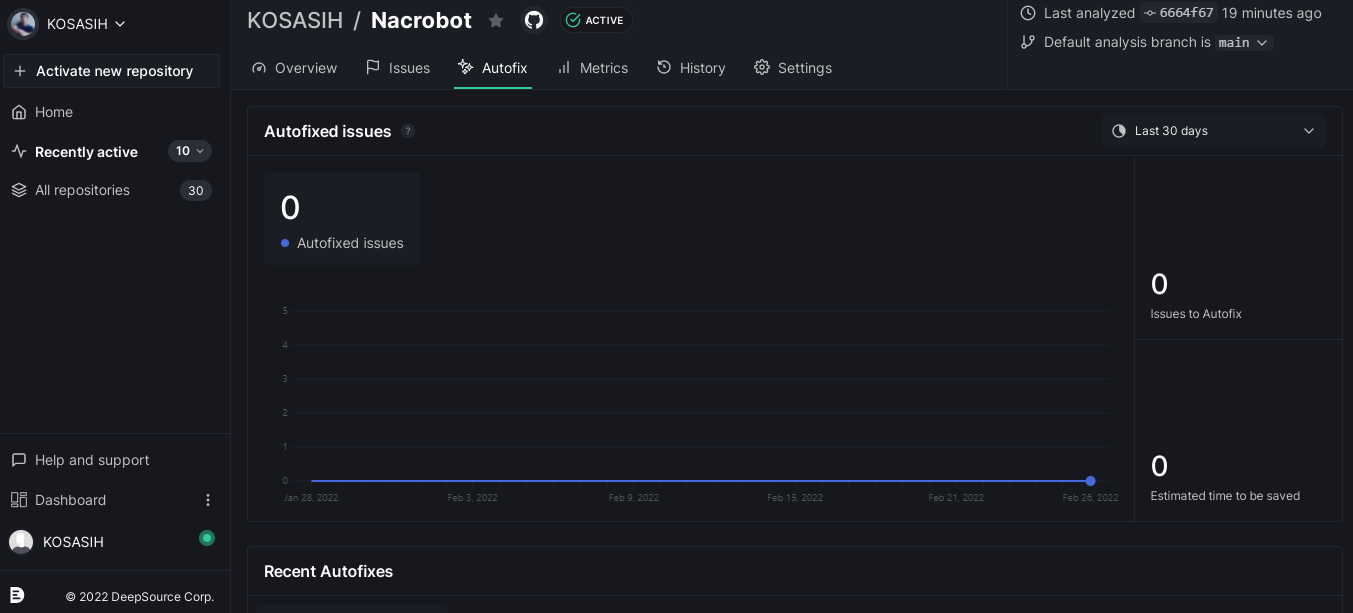Click the Dashboard grid icon
The image size is (1353, 613).
19,499
